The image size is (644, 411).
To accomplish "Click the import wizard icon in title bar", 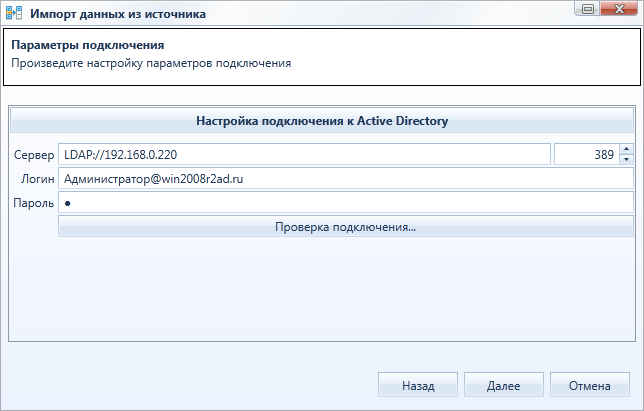I will (x=14, y=13).
